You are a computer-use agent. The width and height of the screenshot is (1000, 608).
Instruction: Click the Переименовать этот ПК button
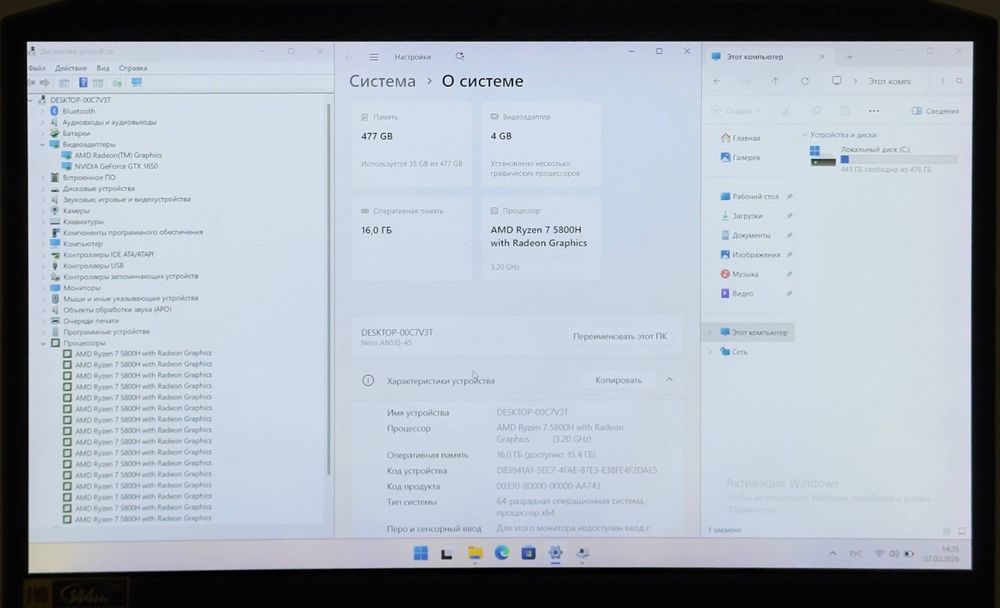click(x=619, y=336)
